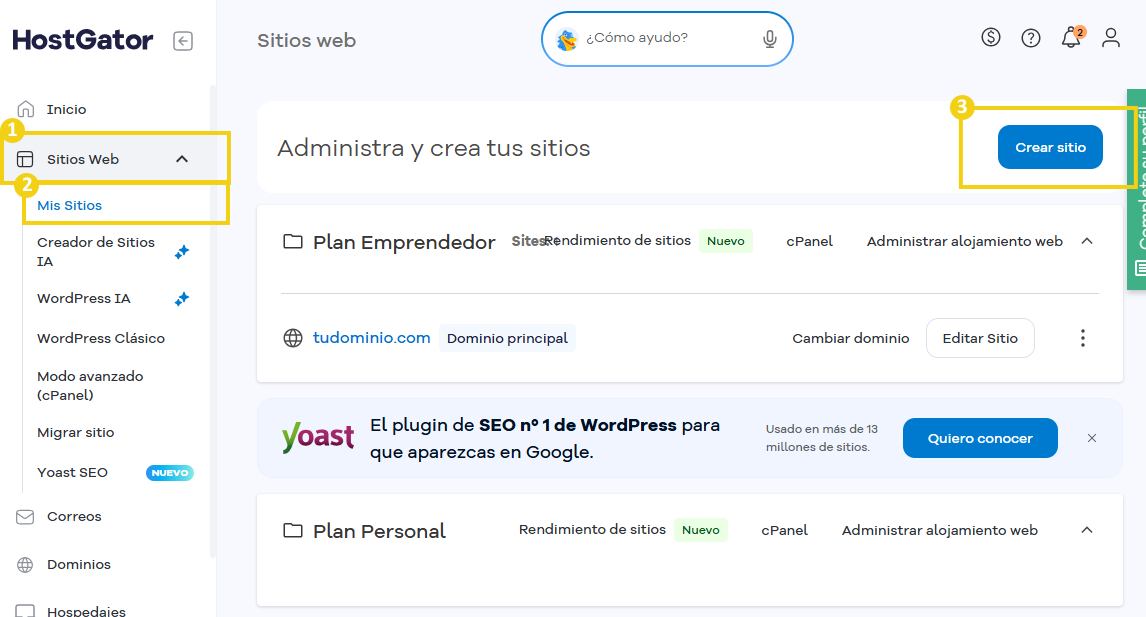Image resolution: width=1146 pixels, height=617 pixels.
Task: Open the tudominio.com link
Action: [371, 338]
